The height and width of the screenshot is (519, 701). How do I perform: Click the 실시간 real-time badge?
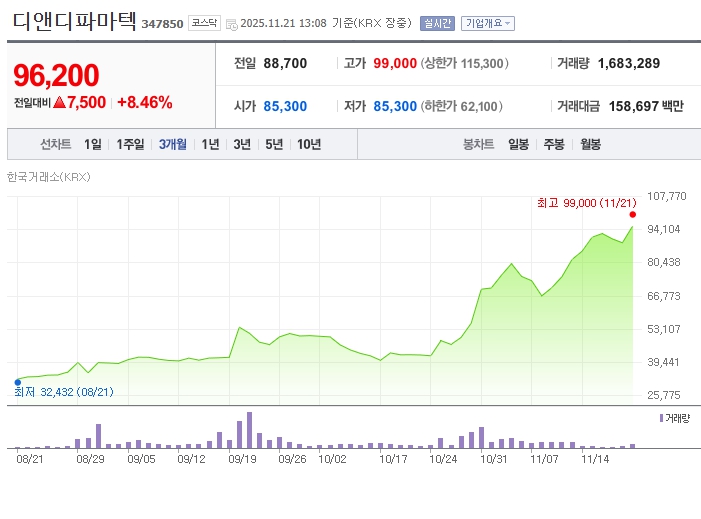[438, 23]
